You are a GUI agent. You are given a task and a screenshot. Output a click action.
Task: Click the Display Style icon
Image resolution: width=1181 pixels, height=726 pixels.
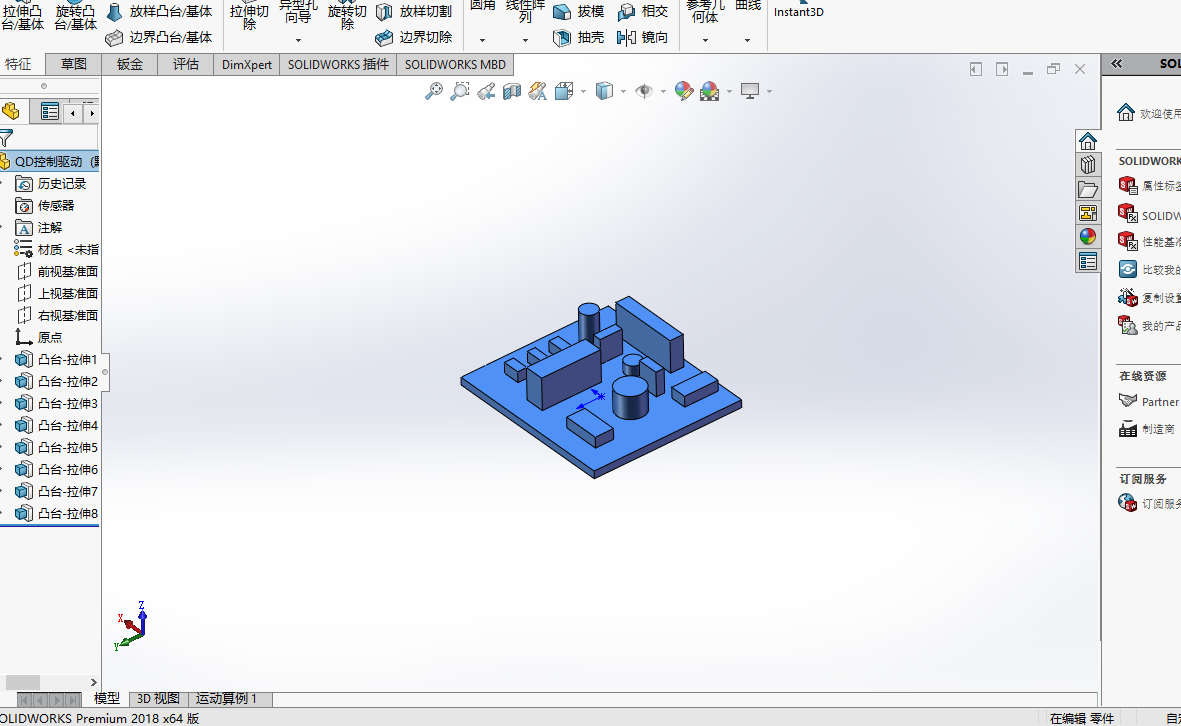point(604,92)
